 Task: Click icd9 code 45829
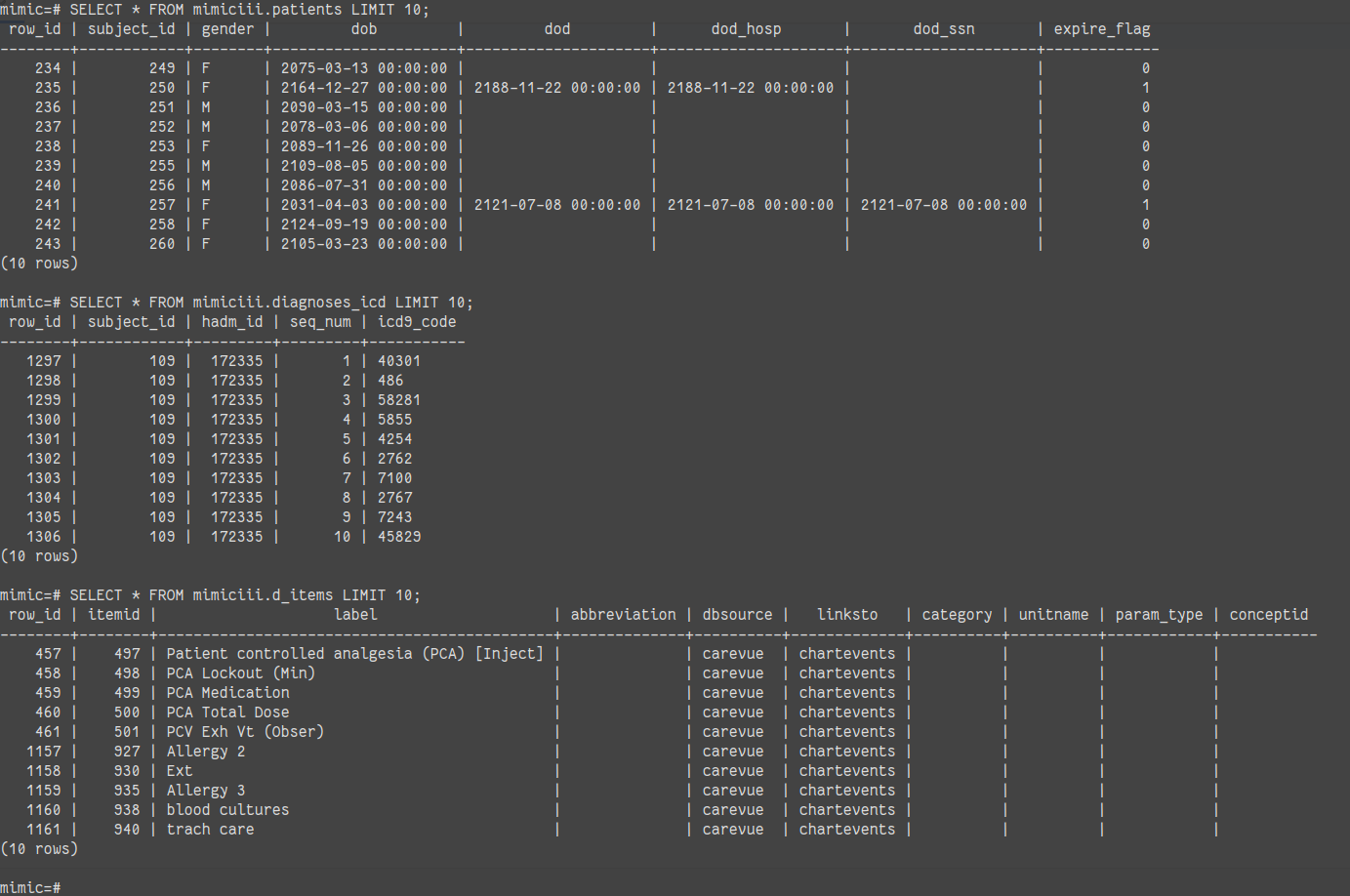[x=399, y=537]
